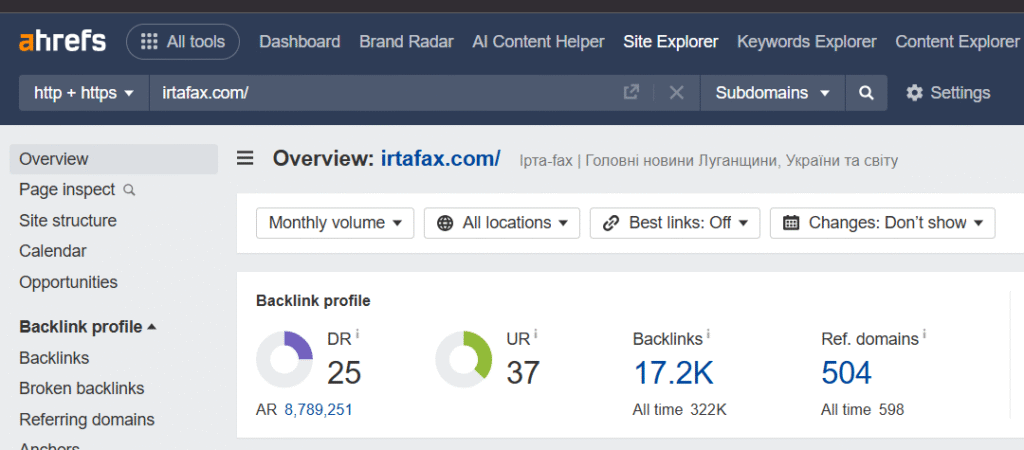Image resolution: width=1024 pixels, height=450 pixels.
Task: Open the All locations dropdown
Action: click(x=502, y=223)
